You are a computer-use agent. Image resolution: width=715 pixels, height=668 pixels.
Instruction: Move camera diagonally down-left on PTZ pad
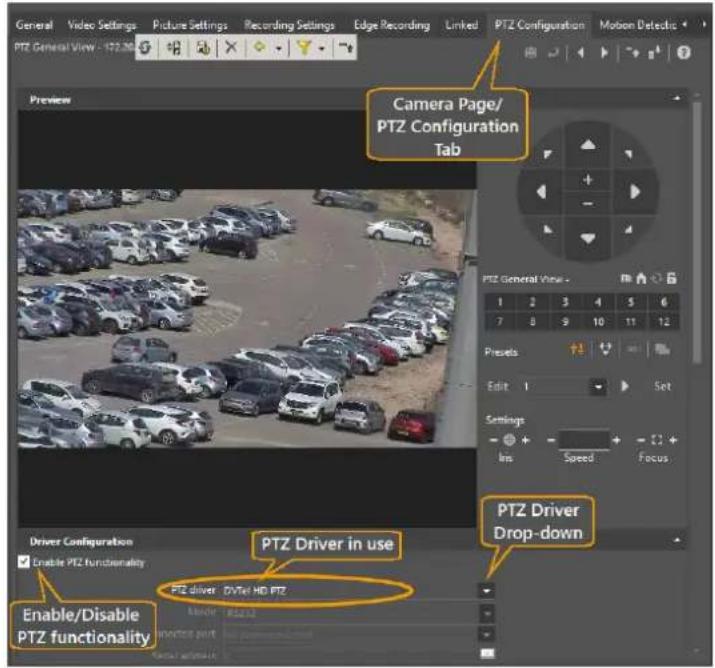[x=547, y=229]
